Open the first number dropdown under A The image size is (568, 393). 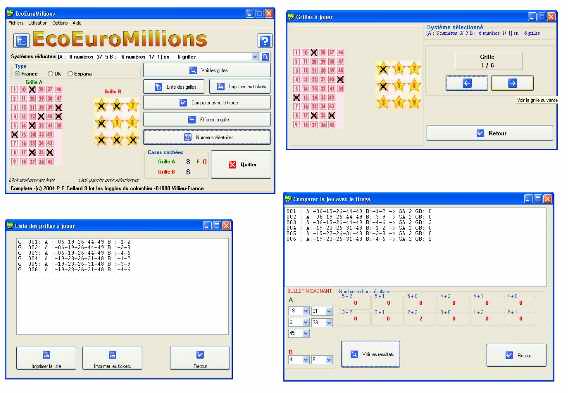pyautogui.click(x=306, y=311)
